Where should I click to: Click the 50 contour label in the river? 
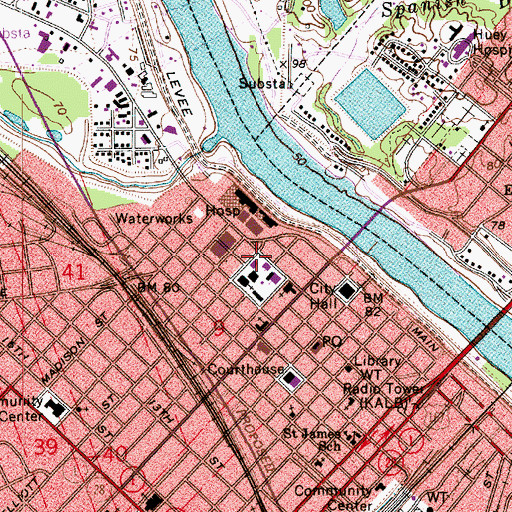tap(300, 159)
